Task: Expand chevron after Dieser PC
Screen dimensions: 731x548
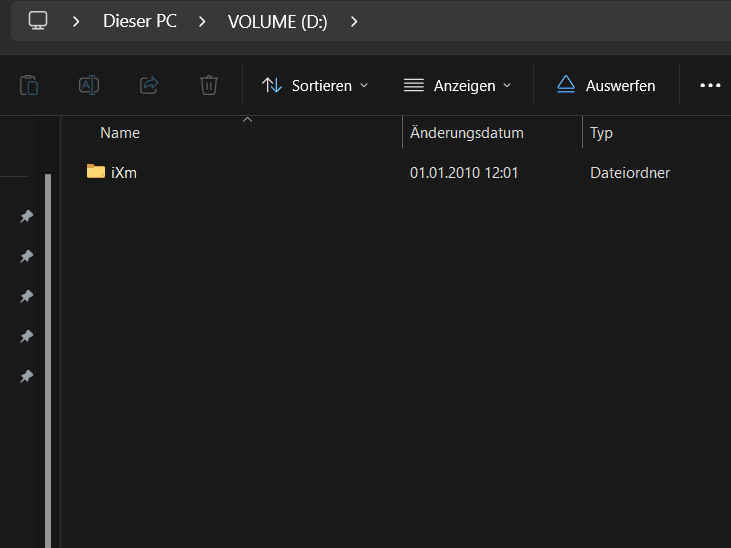Action: [x=202, y=21]
